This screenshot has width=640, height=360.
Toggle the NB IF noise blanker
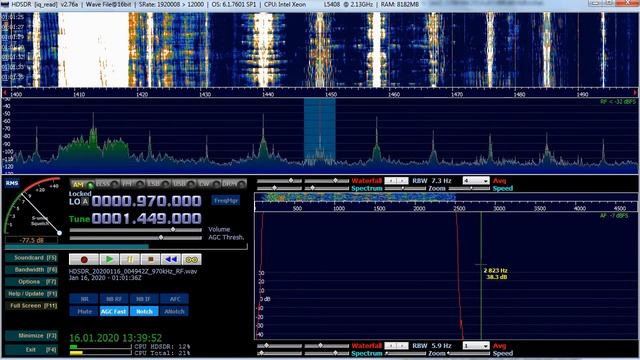pos(144,299)
